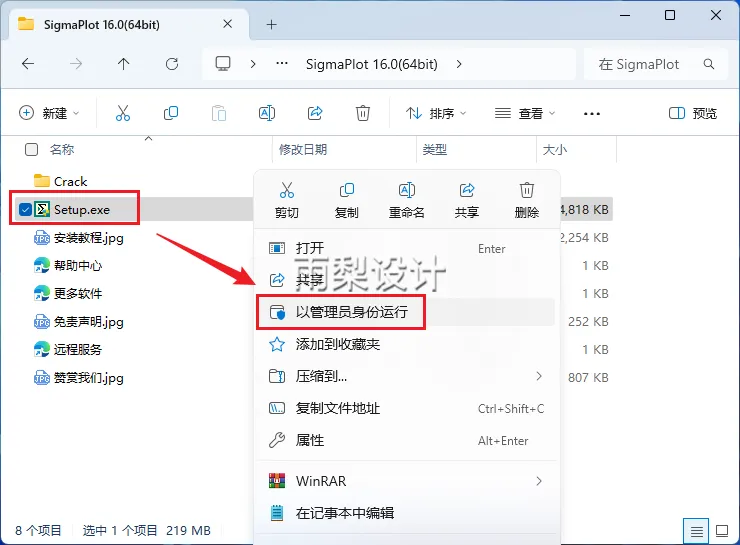The height and width of the screenshot is (545, 740).
Task: Open the toolbar See more ellipsis menu
Action: (x=591, y=113)
